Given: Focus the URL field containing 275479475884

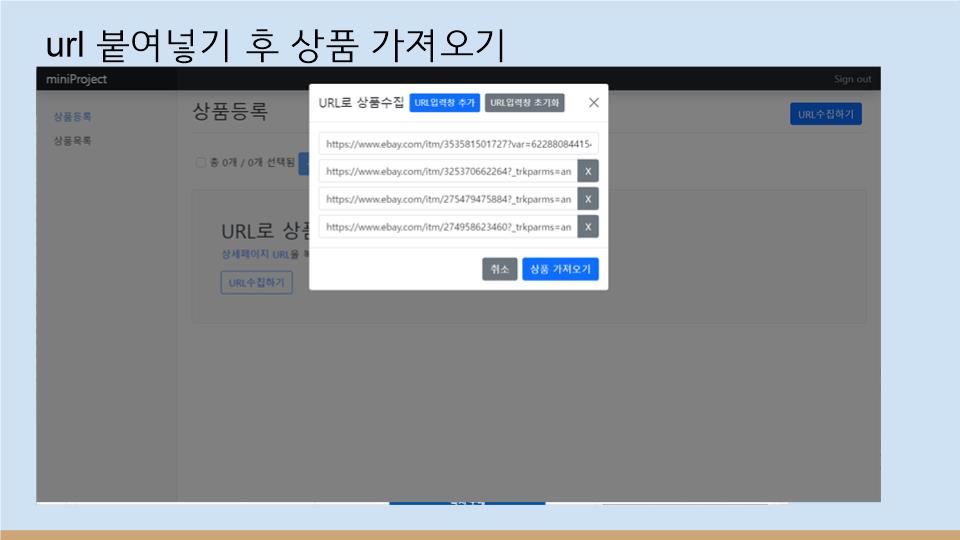Looking at the screenshot, I should (448, 199).
